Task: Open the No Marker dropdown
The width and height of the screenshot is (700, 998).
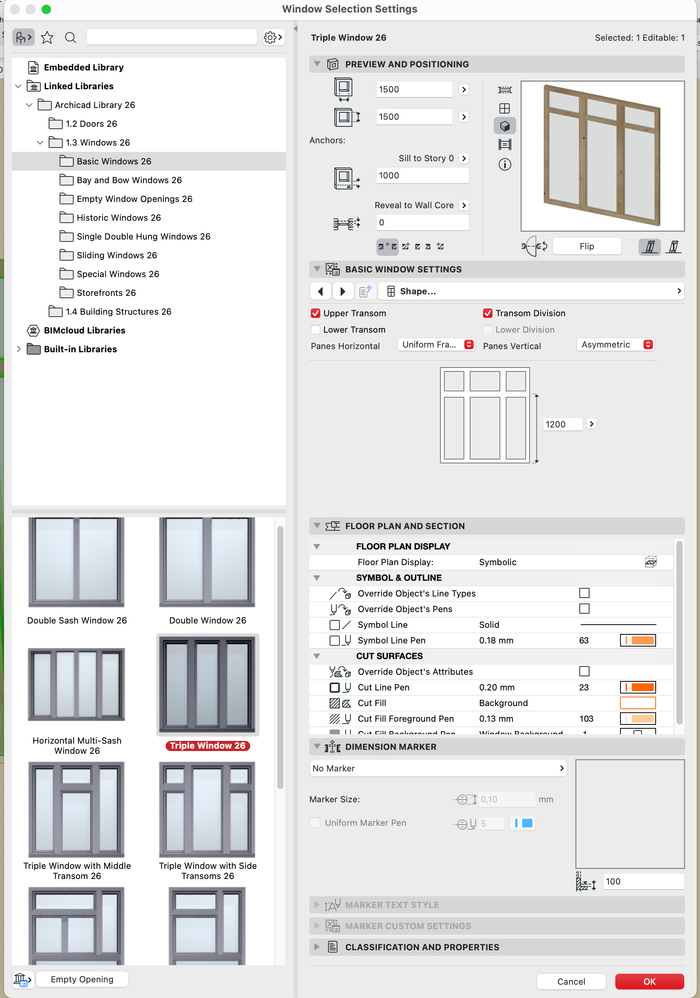Action: click(x=438, y=768)
